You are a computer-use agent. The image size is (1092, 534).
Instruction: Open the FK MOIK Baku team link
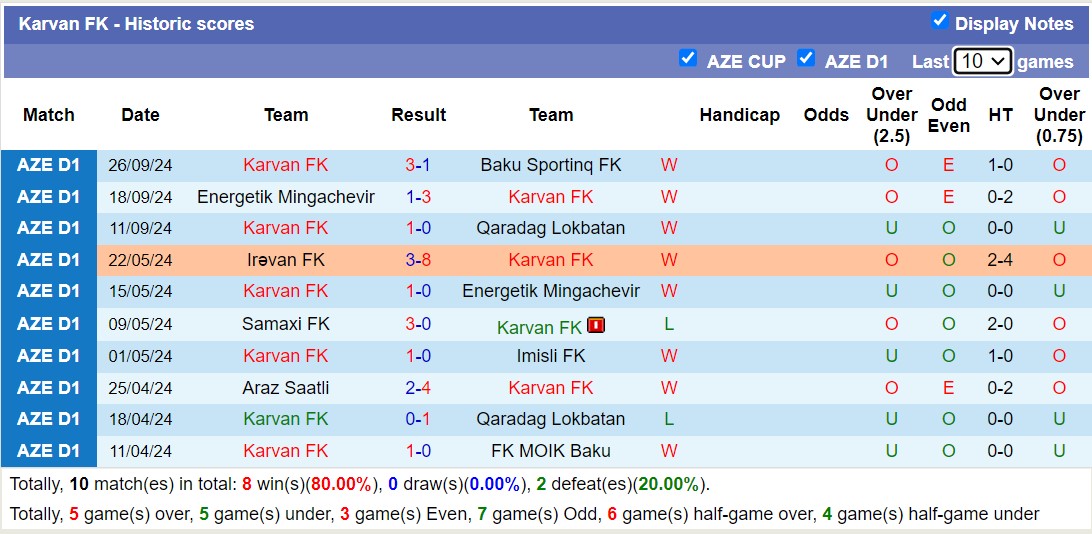(x=551, y=451)
